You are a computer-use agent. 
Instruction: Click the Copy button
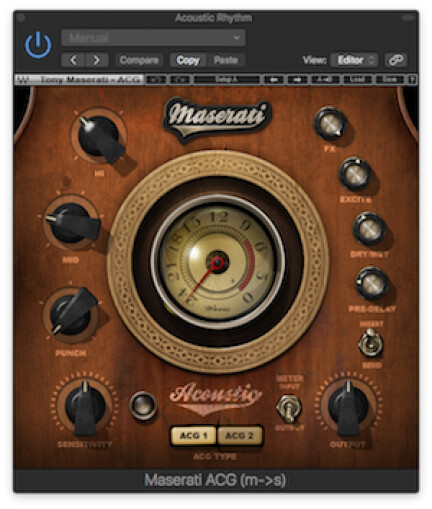click(188, 60)
